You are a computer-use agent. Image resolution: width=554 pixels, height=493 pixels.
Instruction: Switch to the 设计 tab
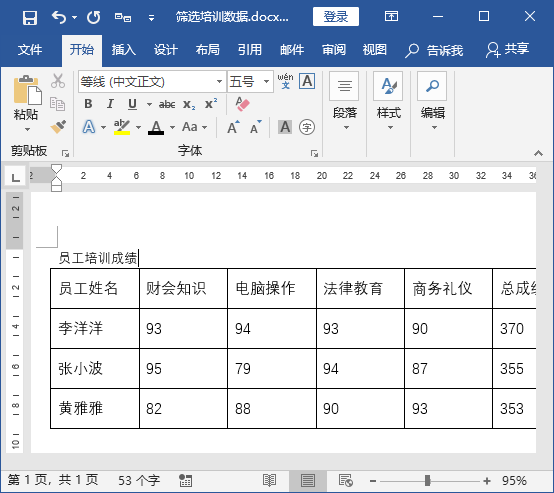click(x=166, y=50)
